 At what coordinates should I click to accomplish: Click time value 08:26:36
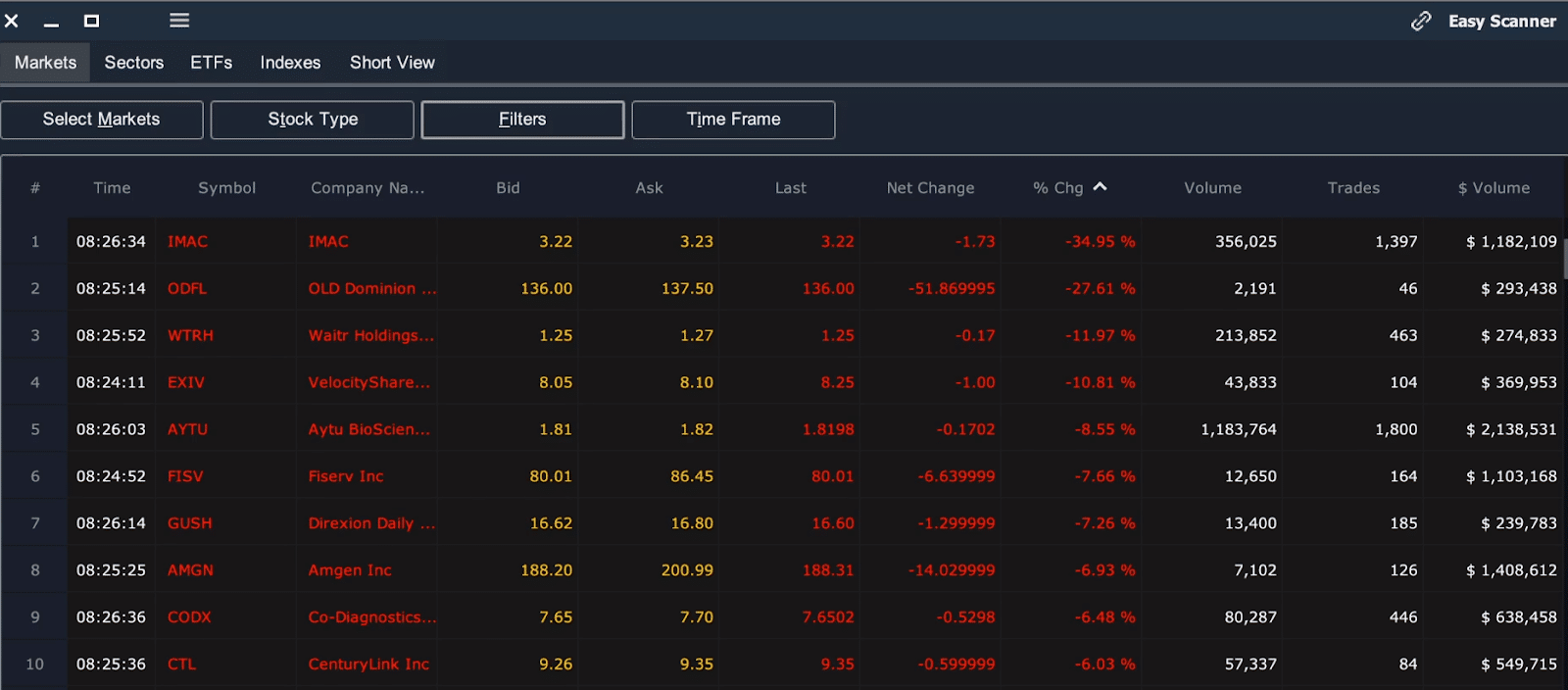pyautogui.click(x=111, y=618)
